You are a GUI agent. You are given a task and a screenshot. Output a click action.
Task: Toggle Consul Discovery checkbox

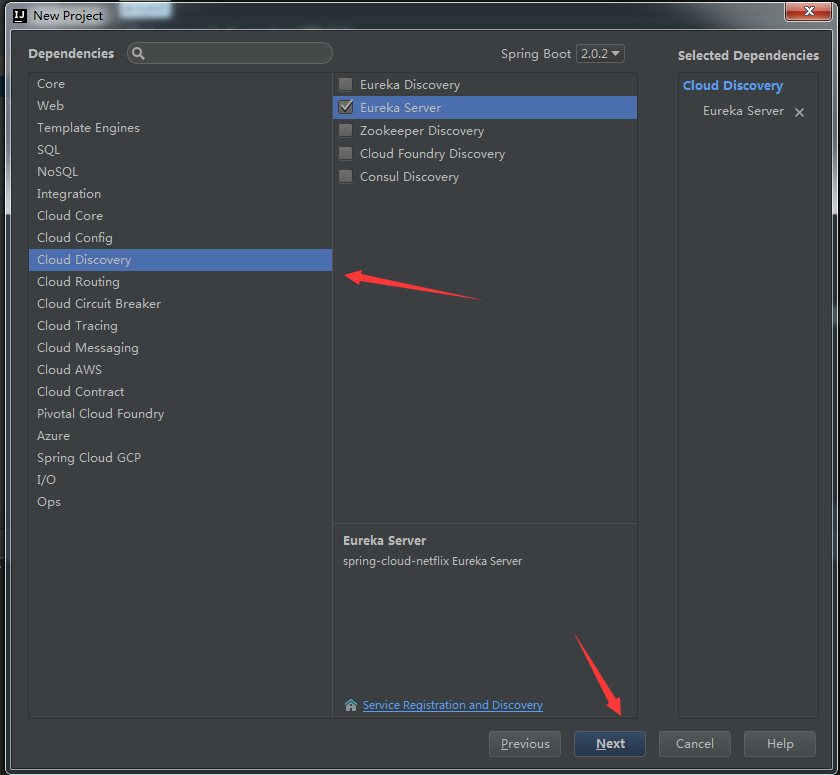(346, 176)
